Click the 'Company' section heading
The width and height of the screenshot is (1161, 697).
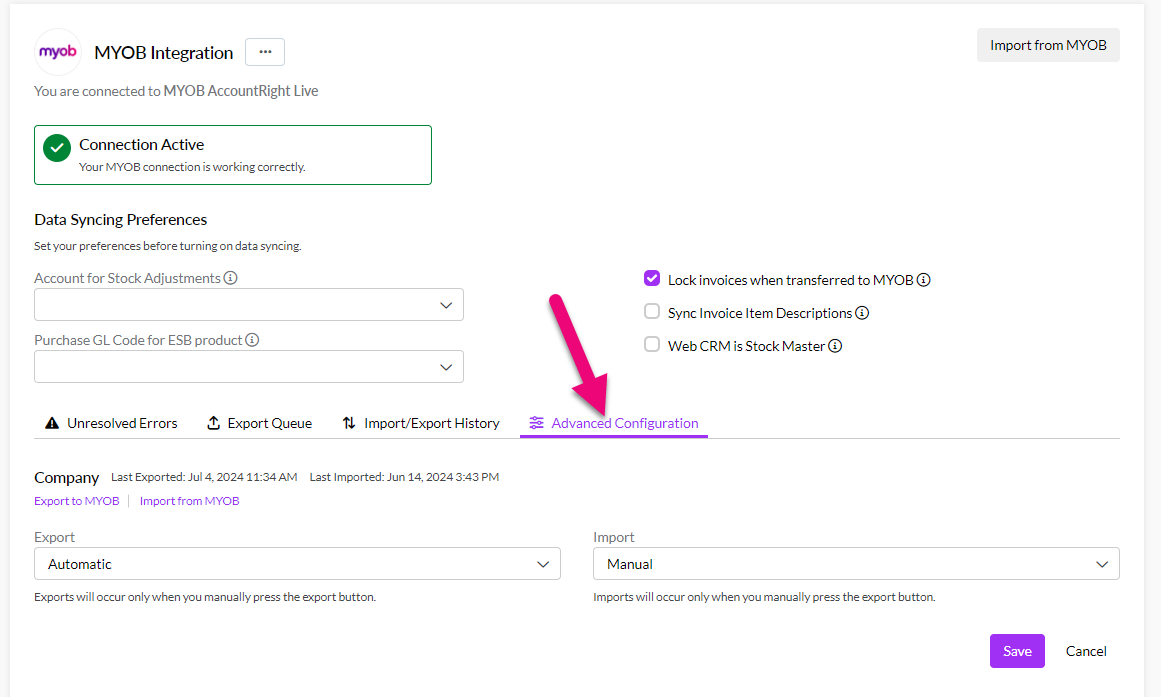67,478
